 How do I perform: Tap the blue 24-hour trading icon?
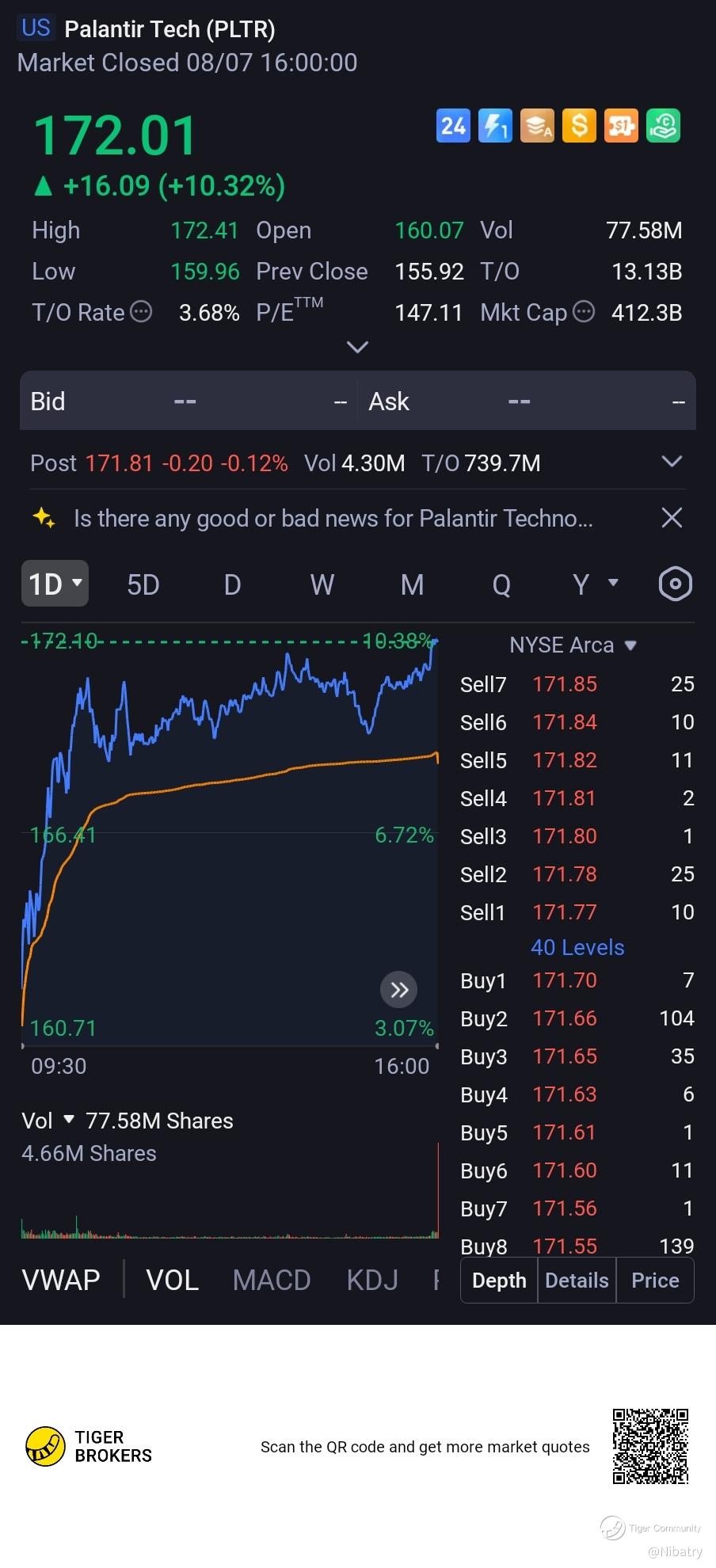pos(453,126)
